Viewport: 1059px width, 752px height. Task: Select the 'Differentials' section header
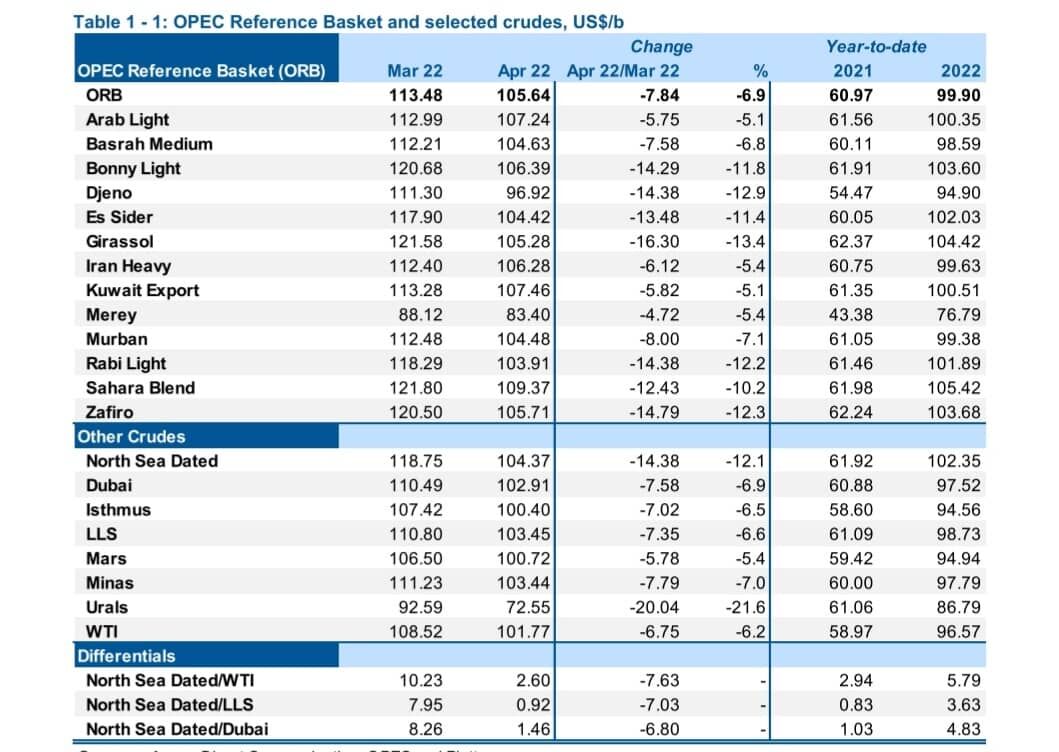tap(126, 656)
